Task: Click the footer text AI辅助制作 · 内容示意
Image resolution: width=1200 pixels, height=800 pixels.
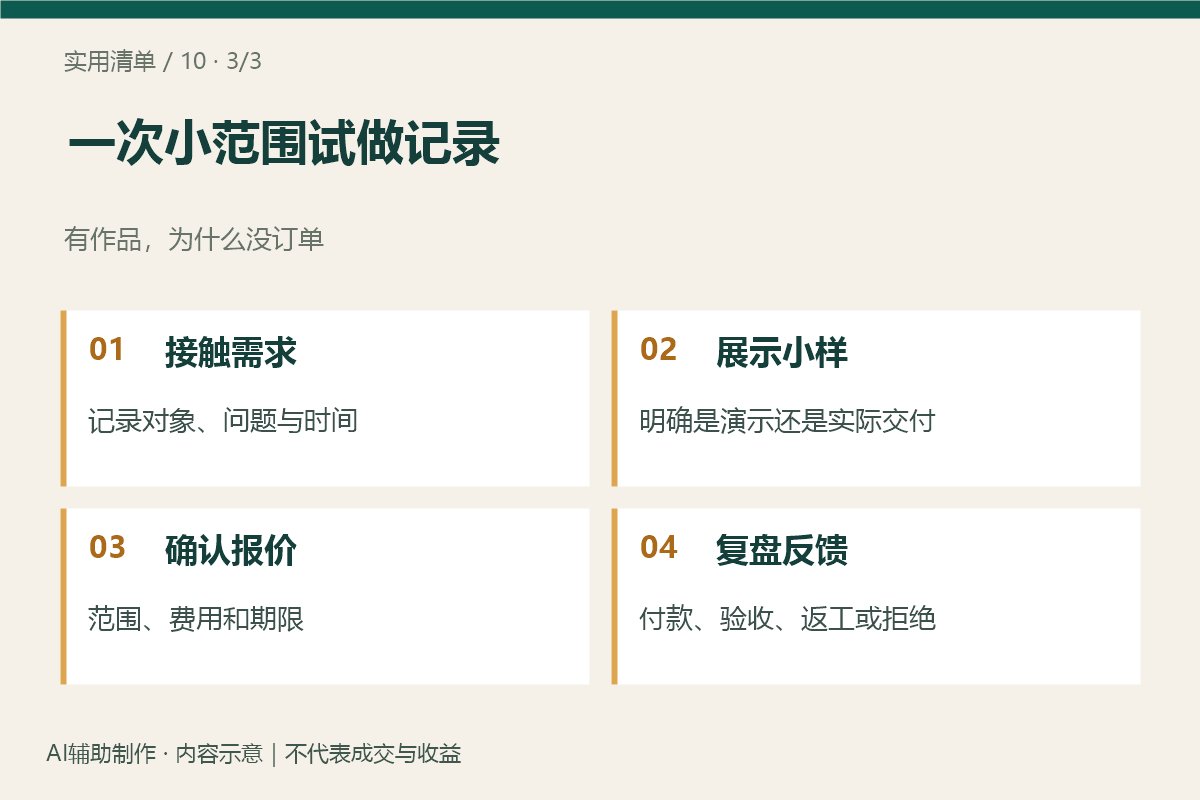Action: [x=154, y=754]
